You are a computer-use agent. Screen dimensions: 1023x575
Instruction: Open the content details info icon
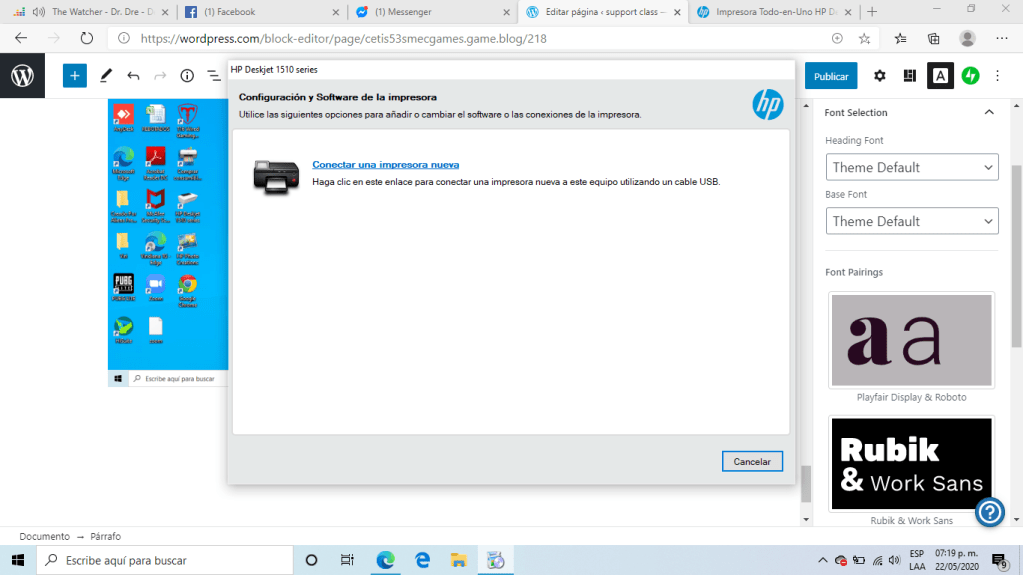tap(187, 76)
